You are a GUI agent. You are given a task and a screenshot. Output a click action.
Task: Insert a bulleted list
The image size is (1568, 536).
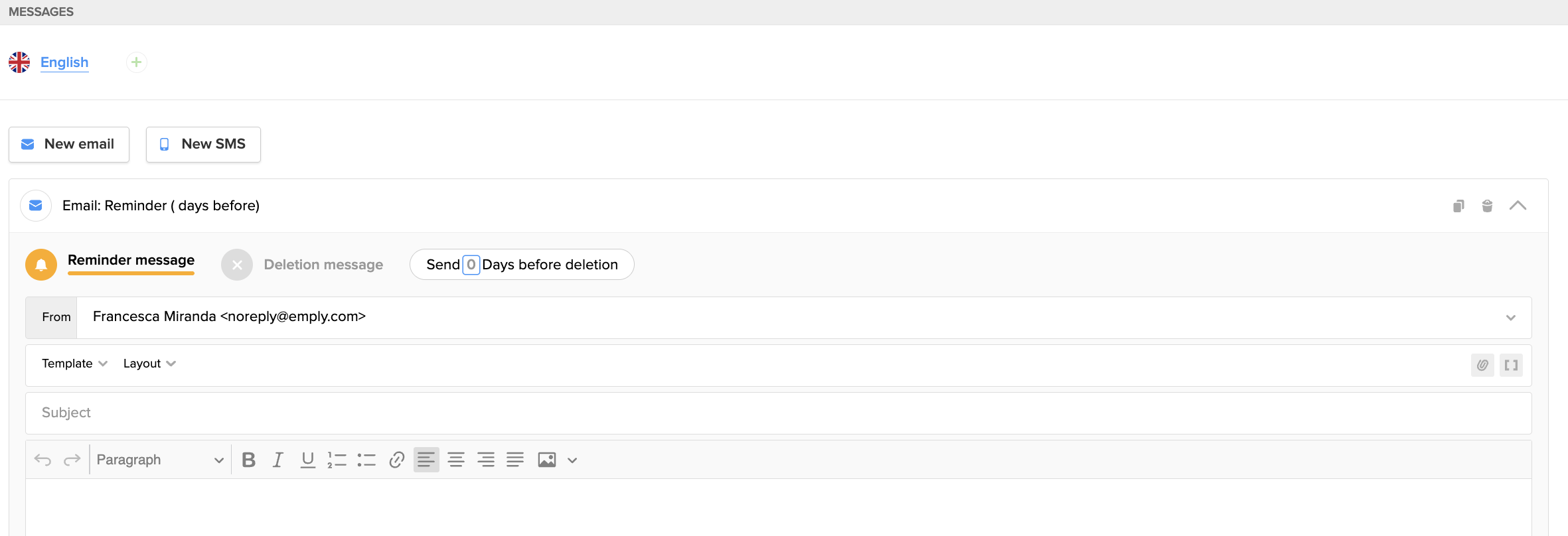coord(366,460)
